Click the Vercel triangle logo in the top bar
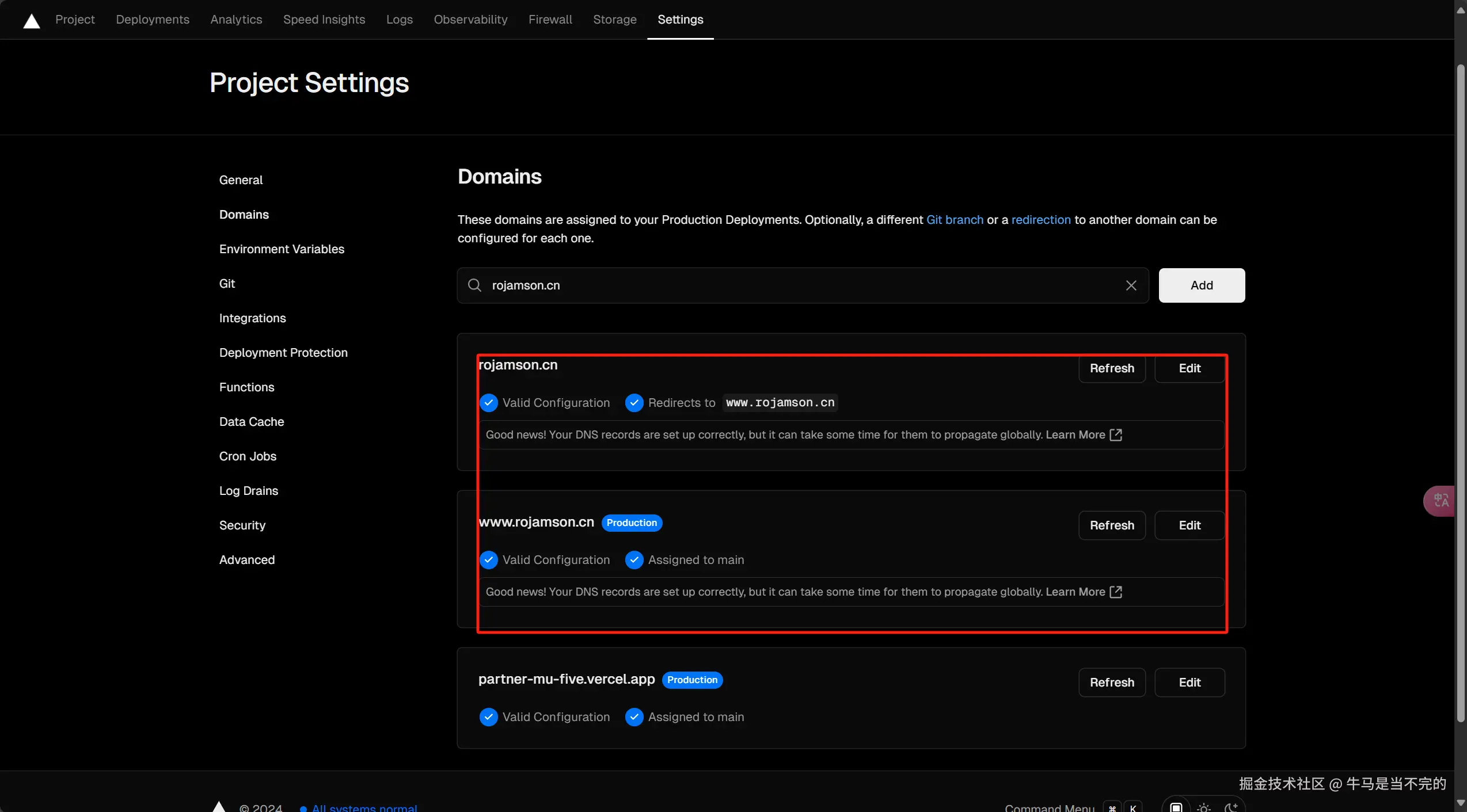The height and width of the screenshot is (812, 1467). click(32, 21)
